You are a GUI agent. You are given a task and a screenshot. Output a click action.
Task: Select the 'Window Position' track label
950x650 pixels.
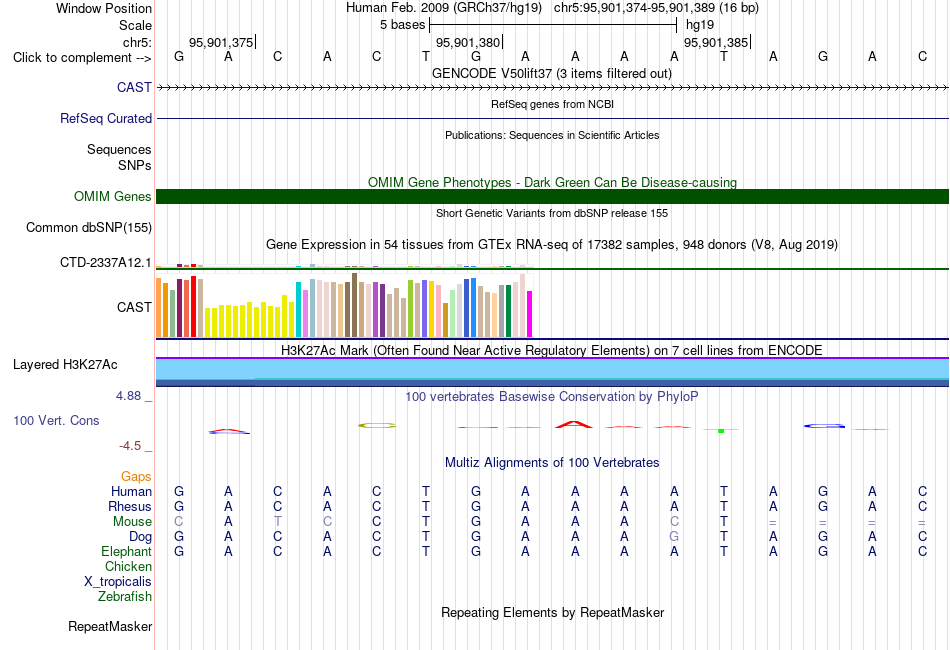click(104, 8)
